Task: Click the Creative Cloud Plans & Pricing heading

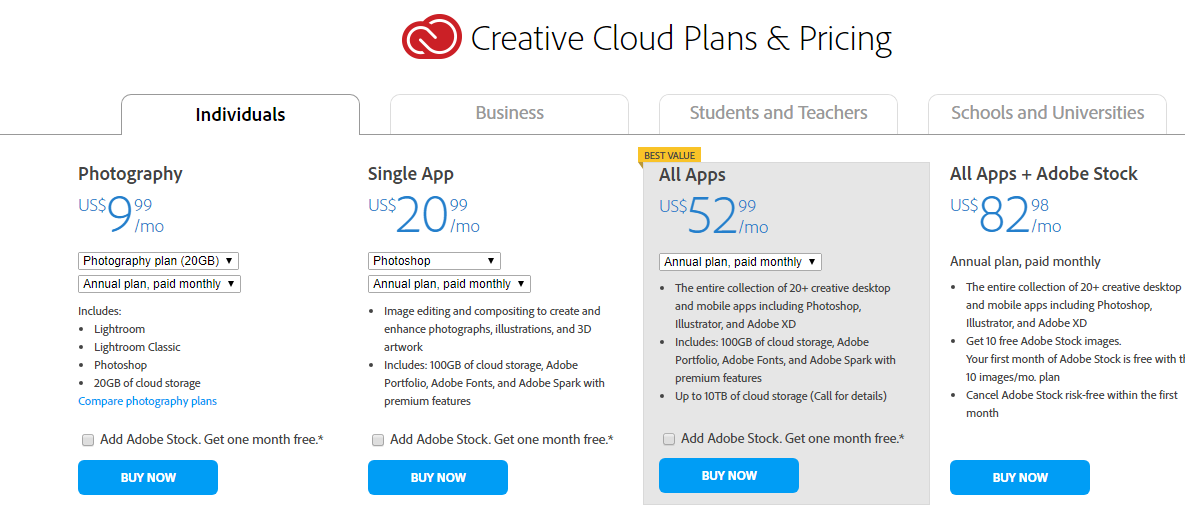Action: [681, 39]
